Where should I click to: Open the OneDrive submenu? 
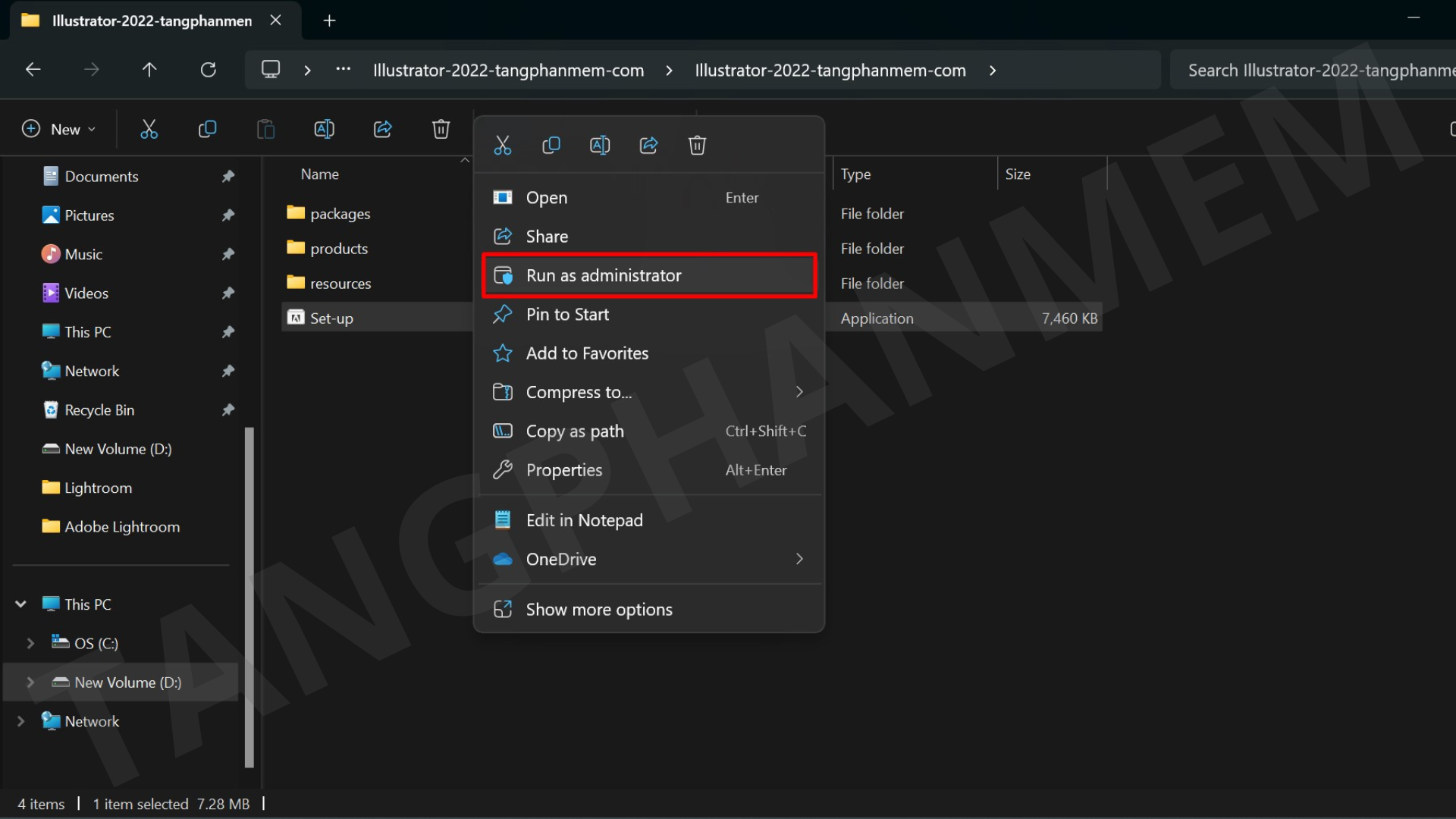(x=649, y=559)
